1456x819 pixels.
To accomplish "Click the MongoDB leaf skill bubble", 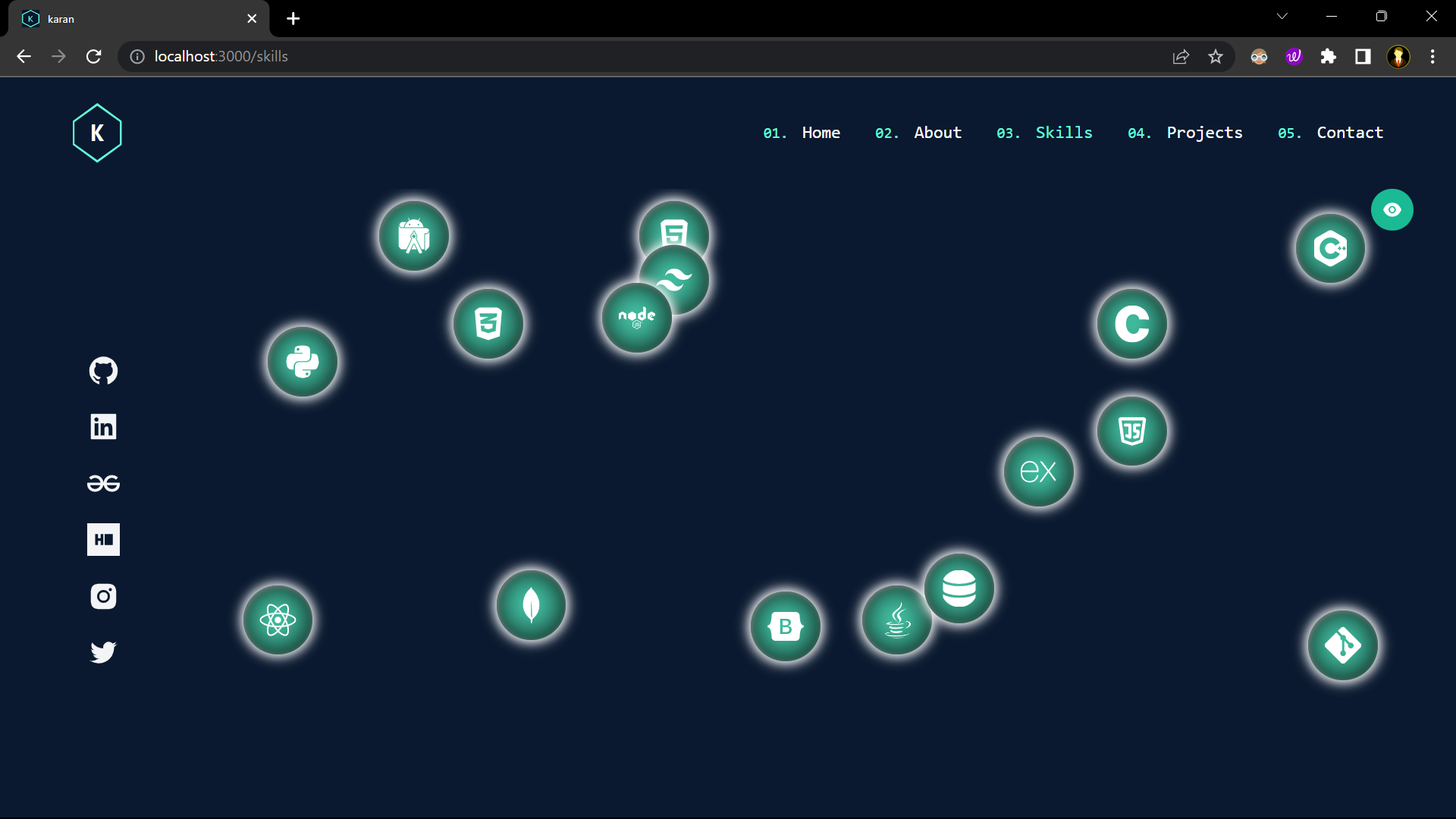I will point(531,605).
